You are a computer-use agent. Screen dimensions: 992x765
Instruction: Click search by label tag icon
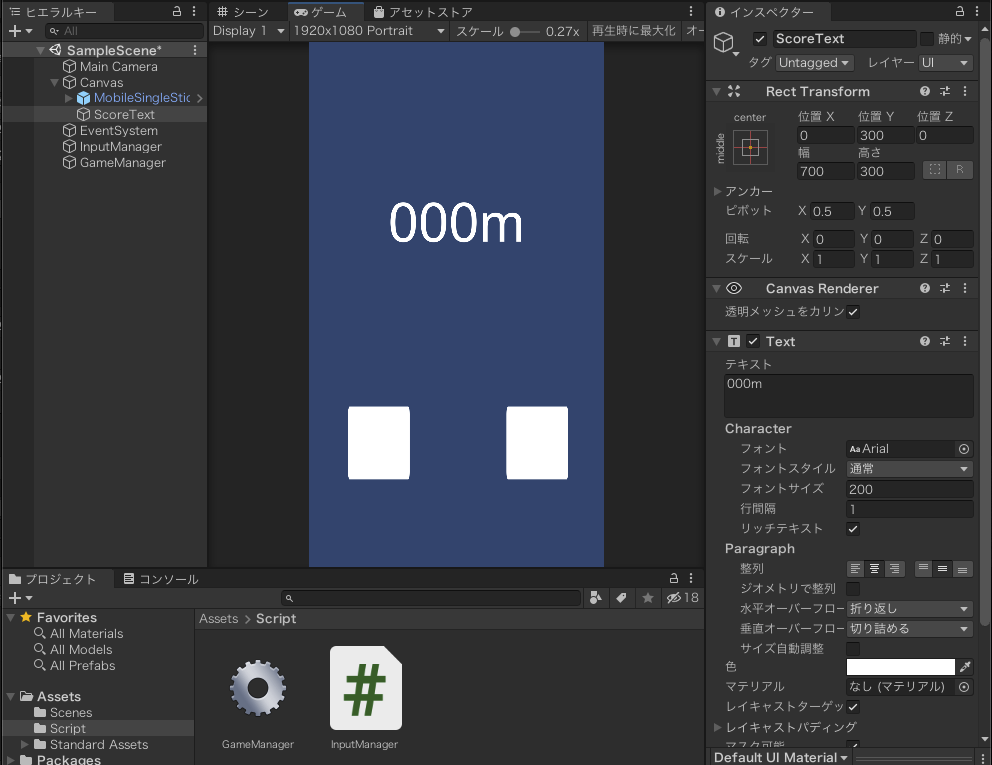621,598
